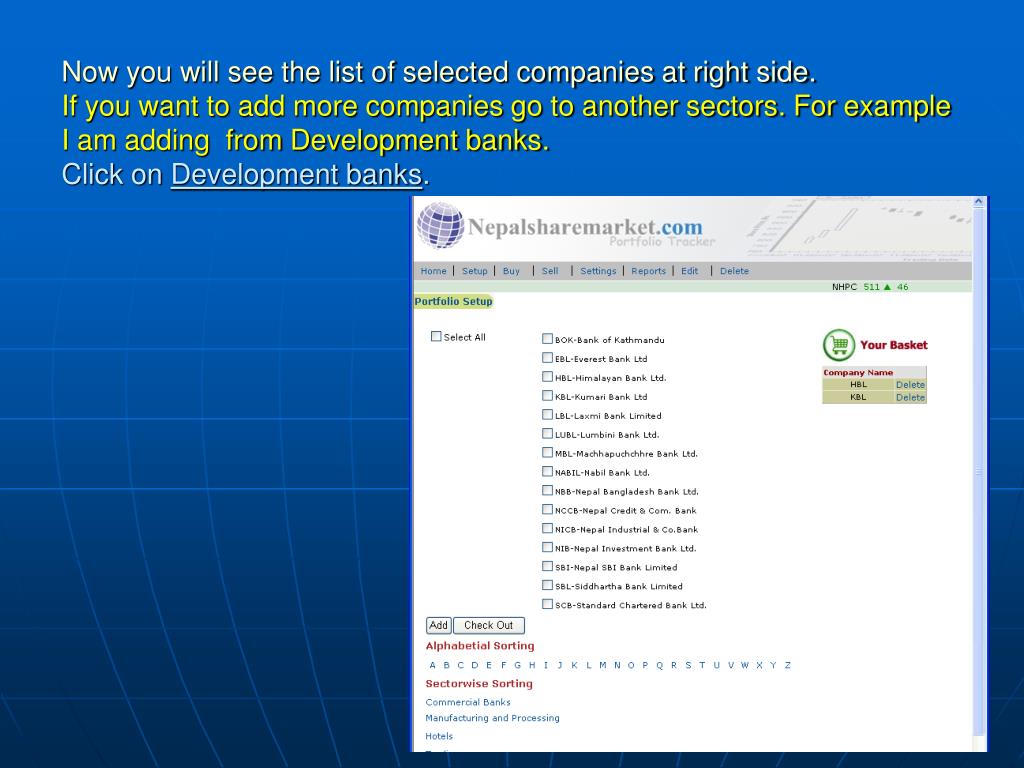Sort alphabetically by letter A
Viewport: 1024px width, 768px height.
[x=432, y=665]
